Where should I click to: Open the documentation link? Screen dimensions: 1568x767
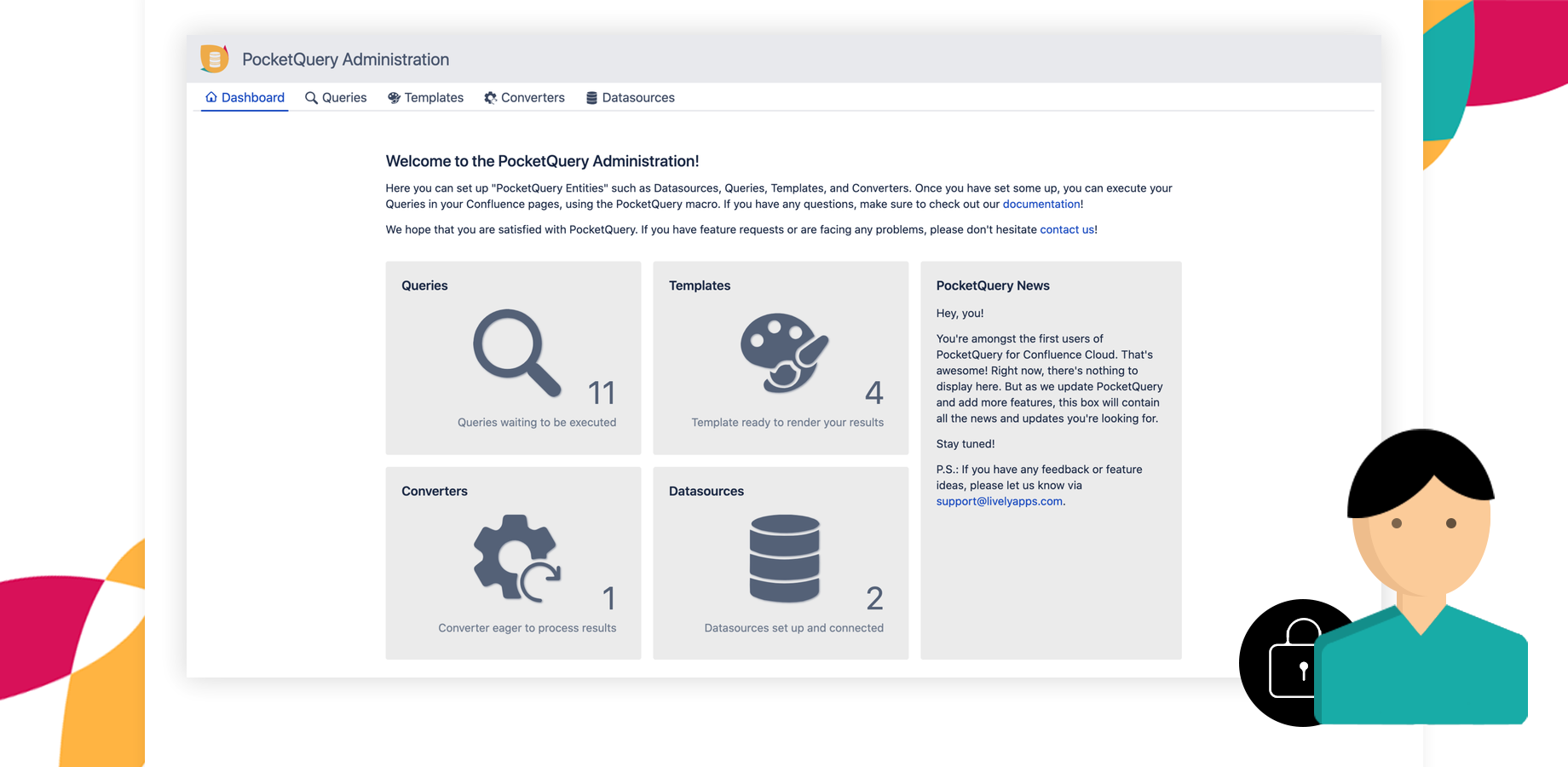pyautogui.click(x=1041, y=205)
